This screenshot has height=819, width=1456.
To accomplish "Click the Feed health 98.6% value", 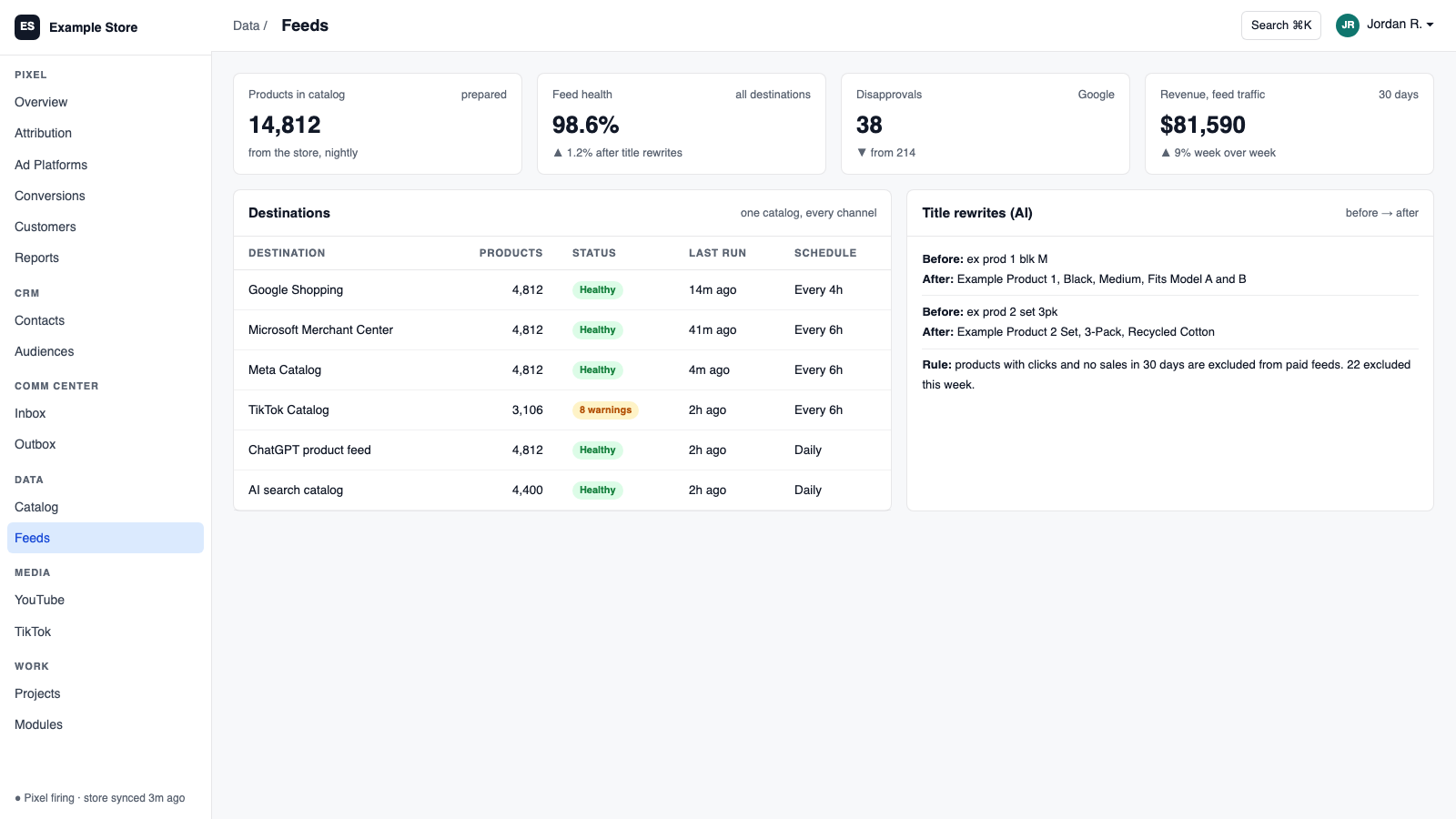I will (x=586, y=125).
